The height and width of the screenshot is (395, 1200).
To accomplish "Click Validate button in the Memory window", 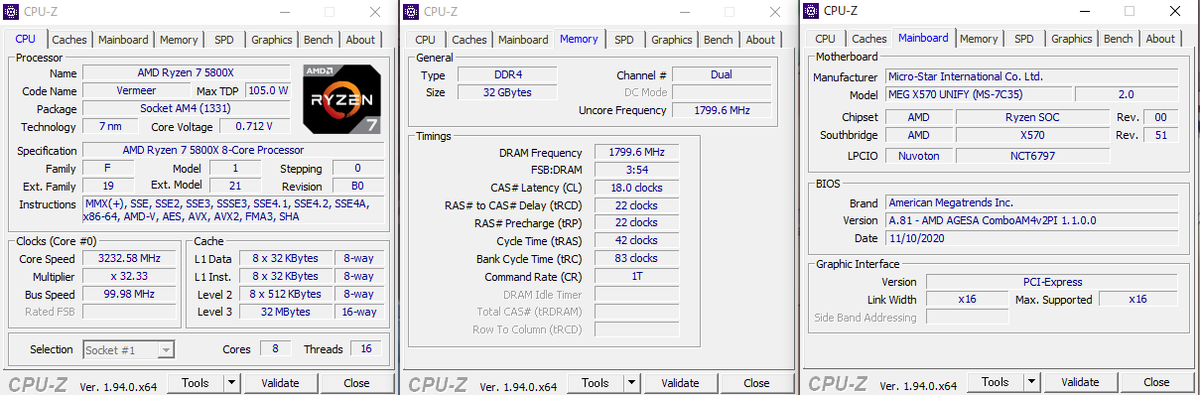I will [680, 382].
